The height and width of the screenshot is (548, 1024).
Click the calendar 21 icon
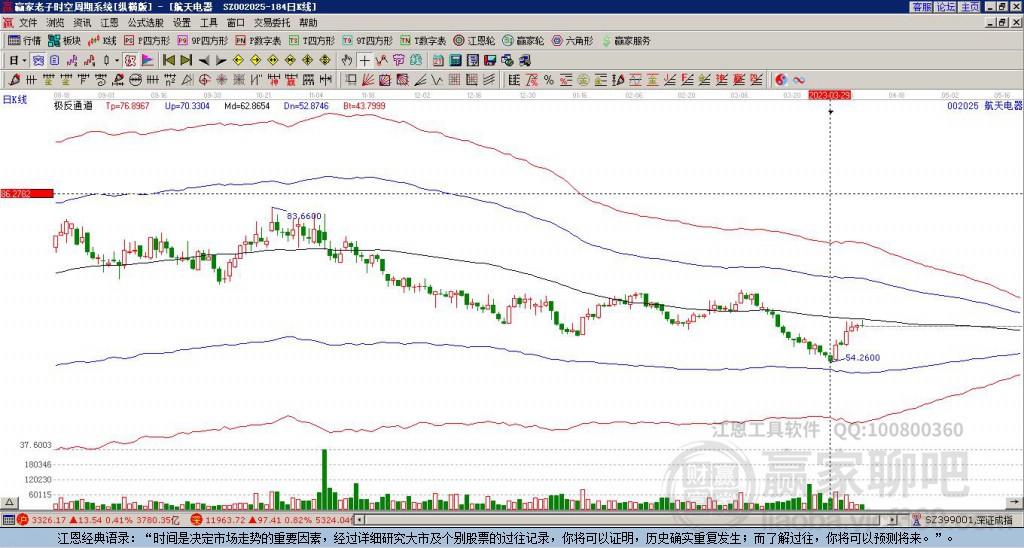pos(437,60)
